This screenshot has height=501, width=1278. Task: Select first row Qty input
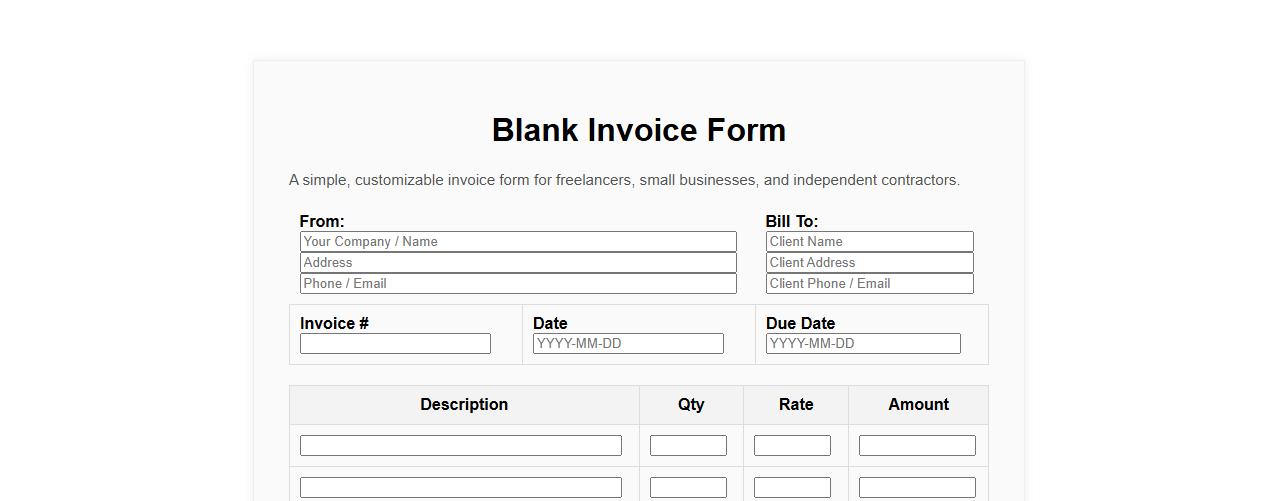[688, 445]
